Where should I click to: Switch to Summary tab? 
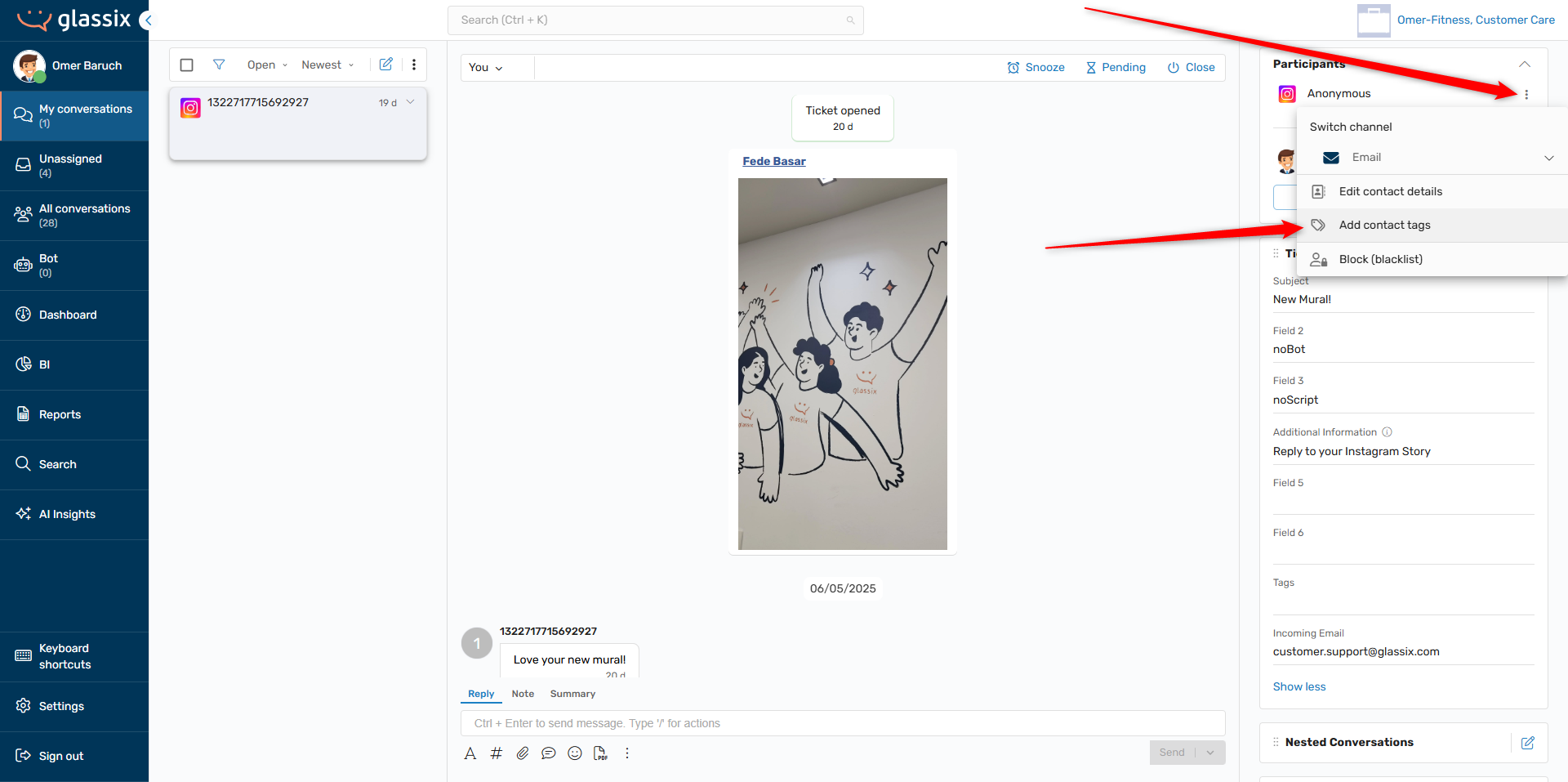click(572, 694)
